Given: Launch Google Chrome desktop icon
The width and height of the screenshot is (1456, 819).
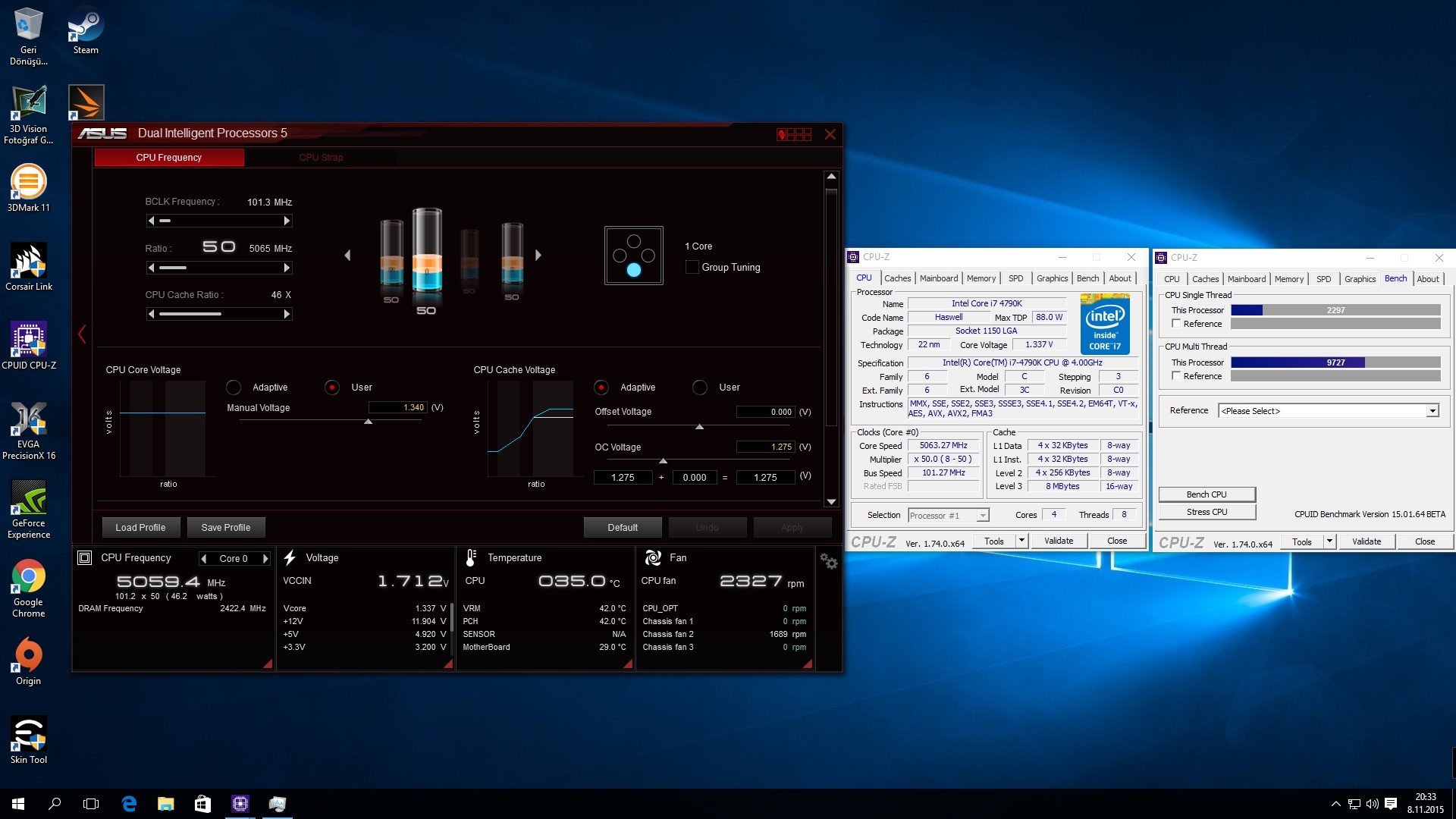Looking at the screenshot, I should tap(29, 588).
